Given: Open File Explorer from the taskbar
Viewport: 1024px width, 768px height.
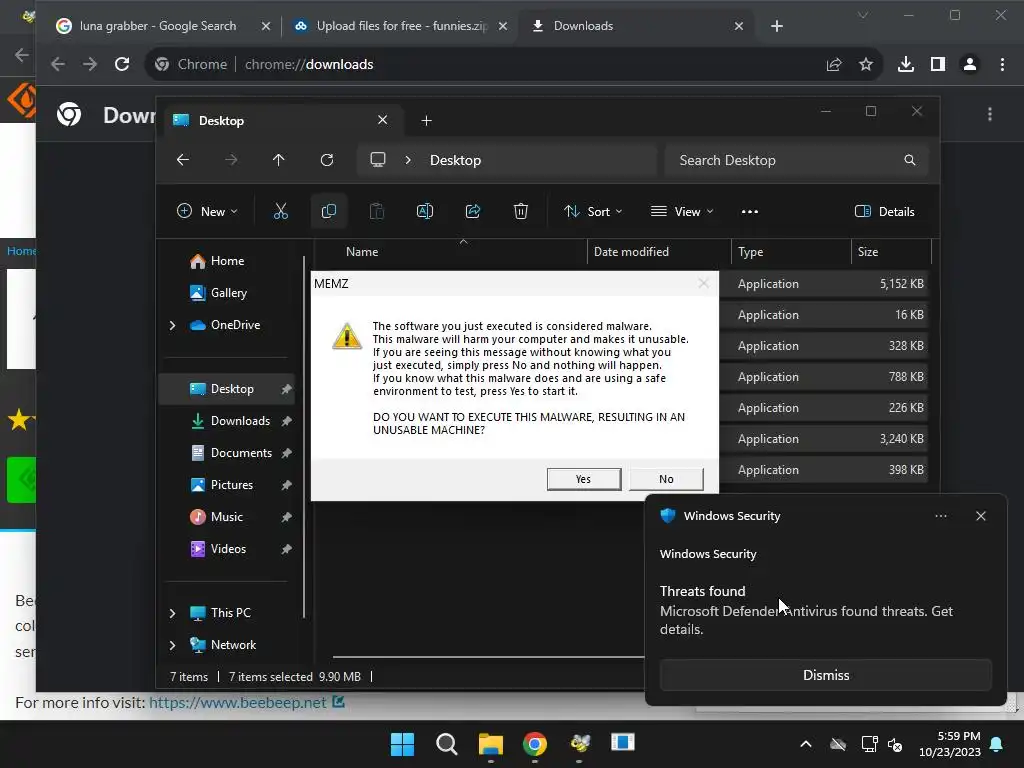Looking at the screenshot, I should click(490, 744).
